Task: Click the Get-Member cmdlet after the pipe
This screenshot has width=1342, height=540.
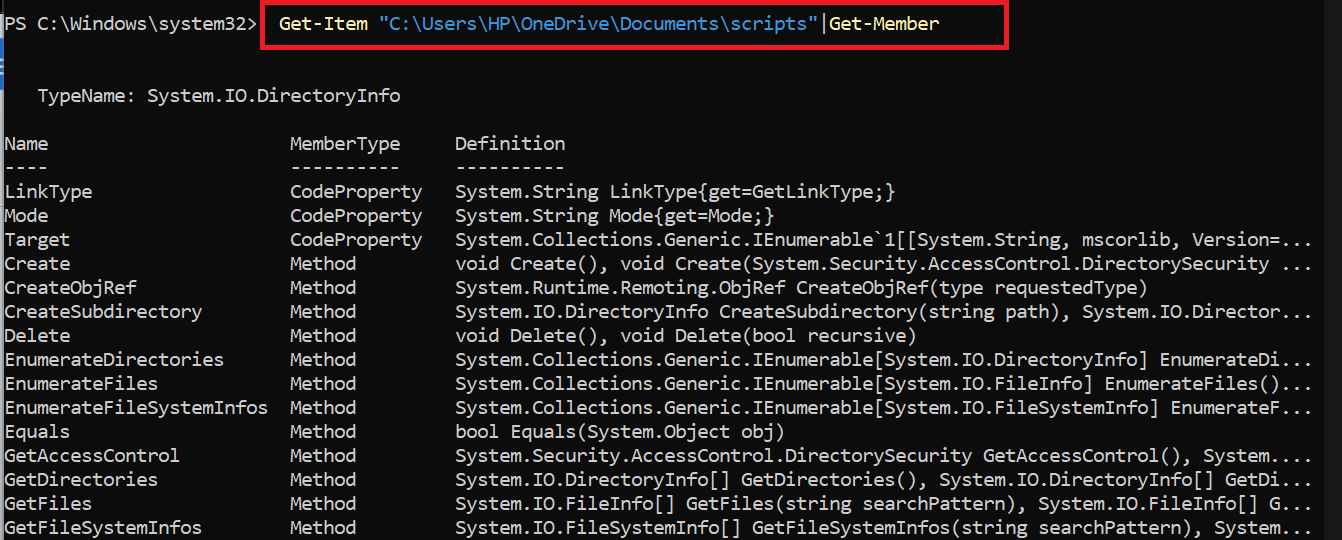Action: [x=884, y=24]
